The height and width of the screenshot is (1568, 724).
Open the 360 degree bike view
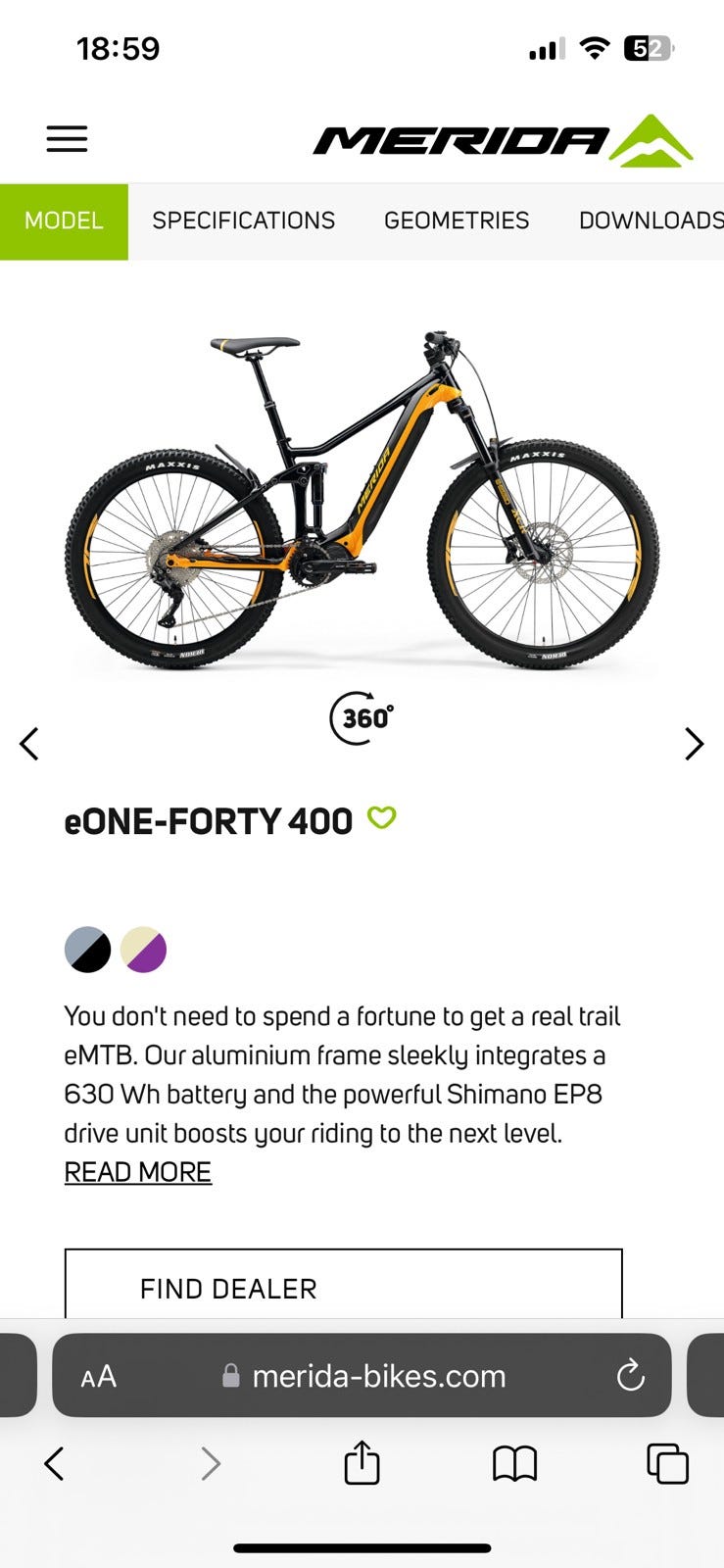coord(362,718)
